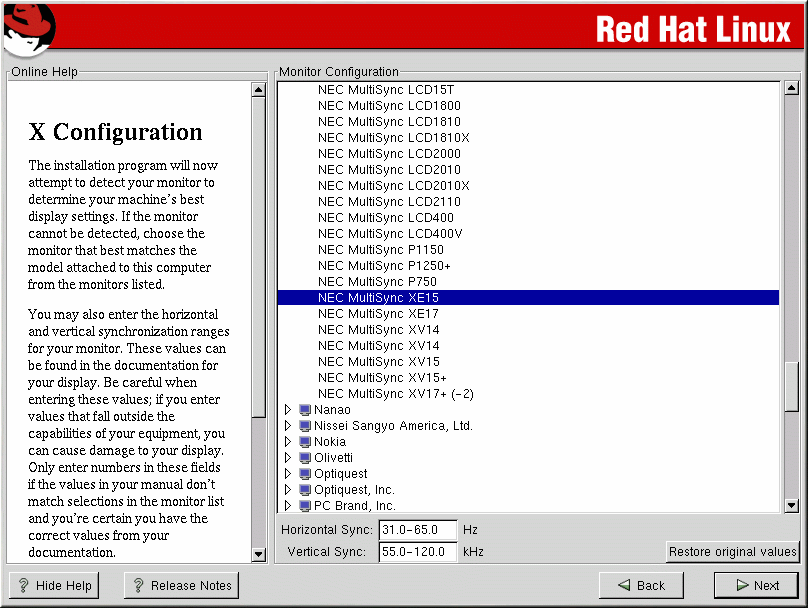Screen dimensions: 808x608
Task: Click the Nanao monitor icon
Action: 305,410
